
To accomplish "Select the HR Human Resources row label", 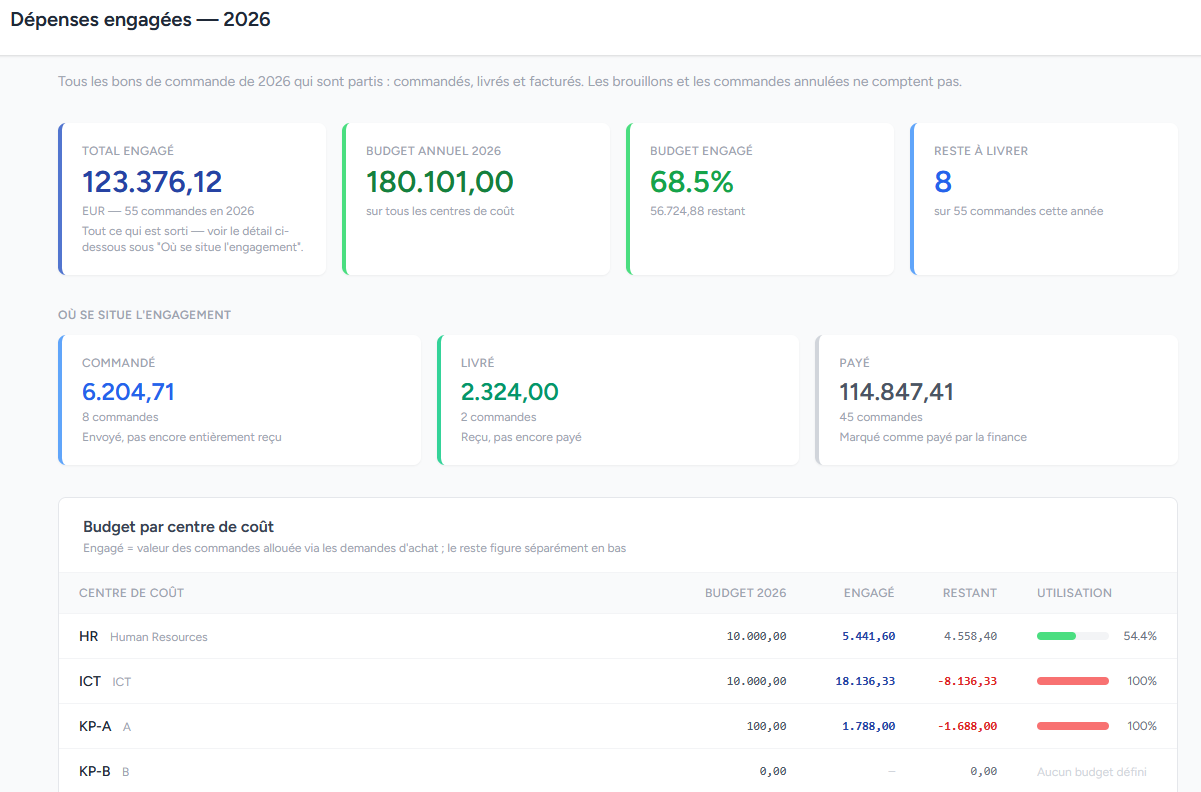I will click(x=143, y=636).
